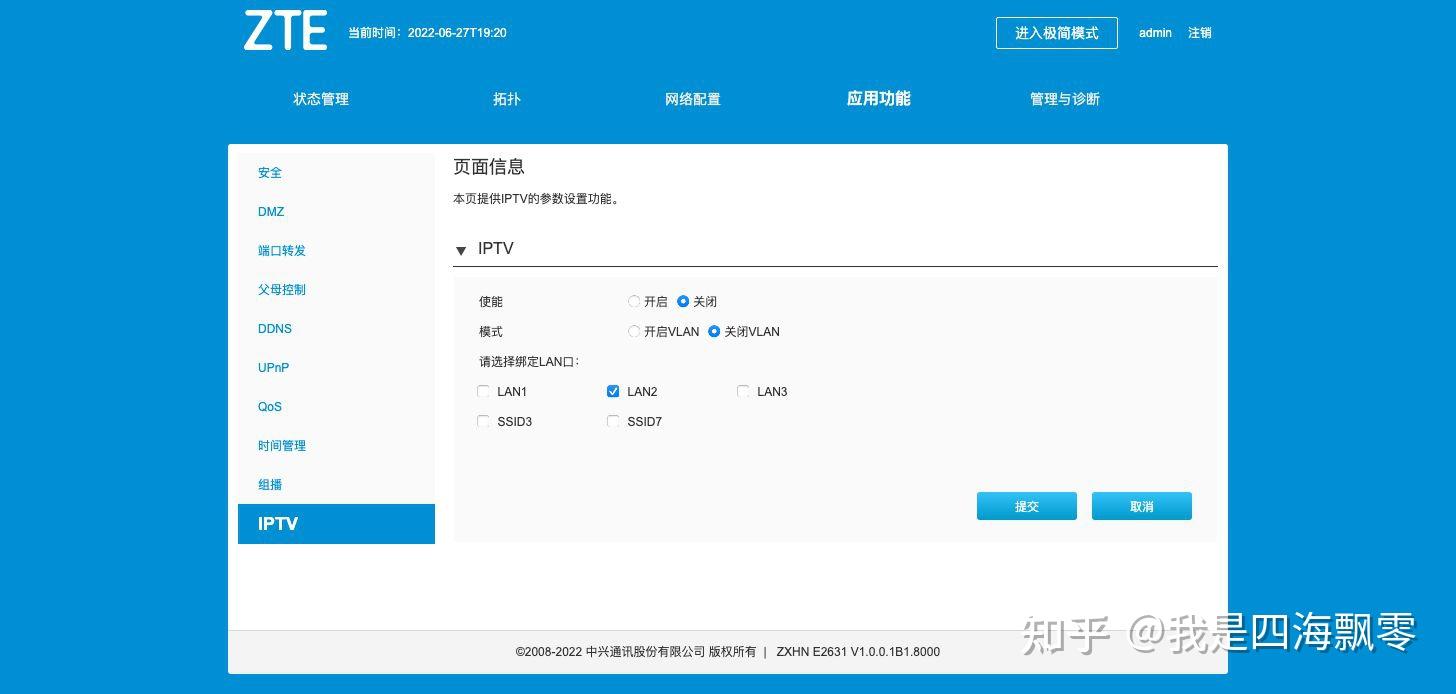Open the UPnP configuration
The image size is (1456, 694).
click(273, 367)
